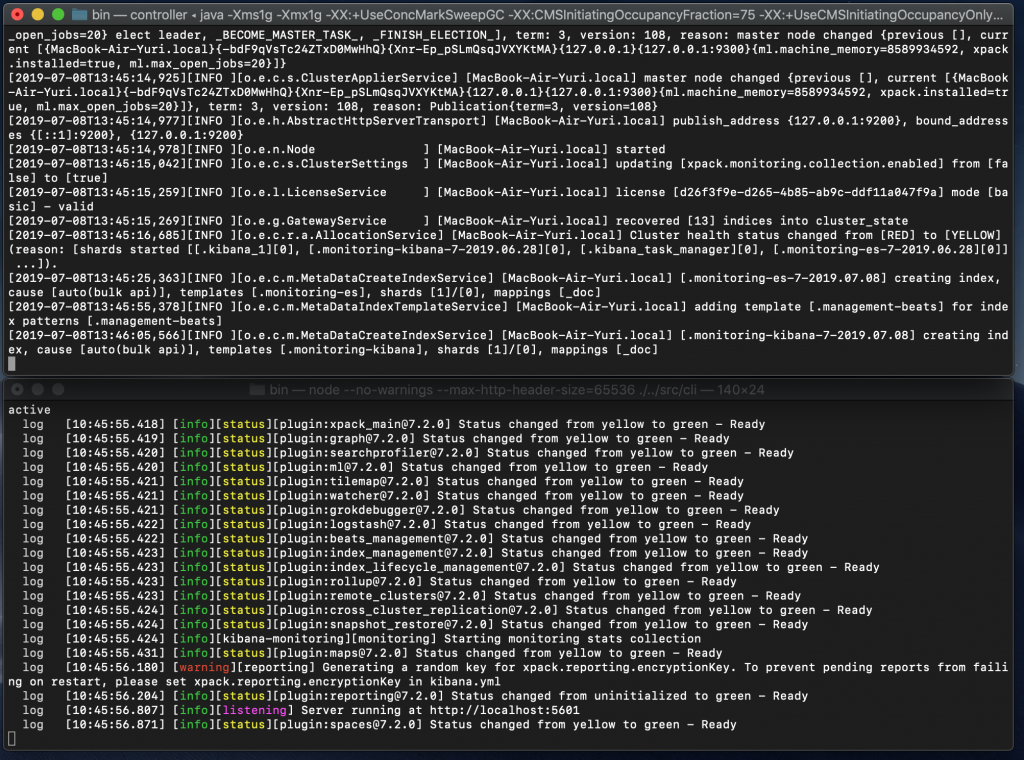Select 'plugin:maps@7.2.0' text
The height and width of the screenshot is (760, 1024).
(344, 654)
